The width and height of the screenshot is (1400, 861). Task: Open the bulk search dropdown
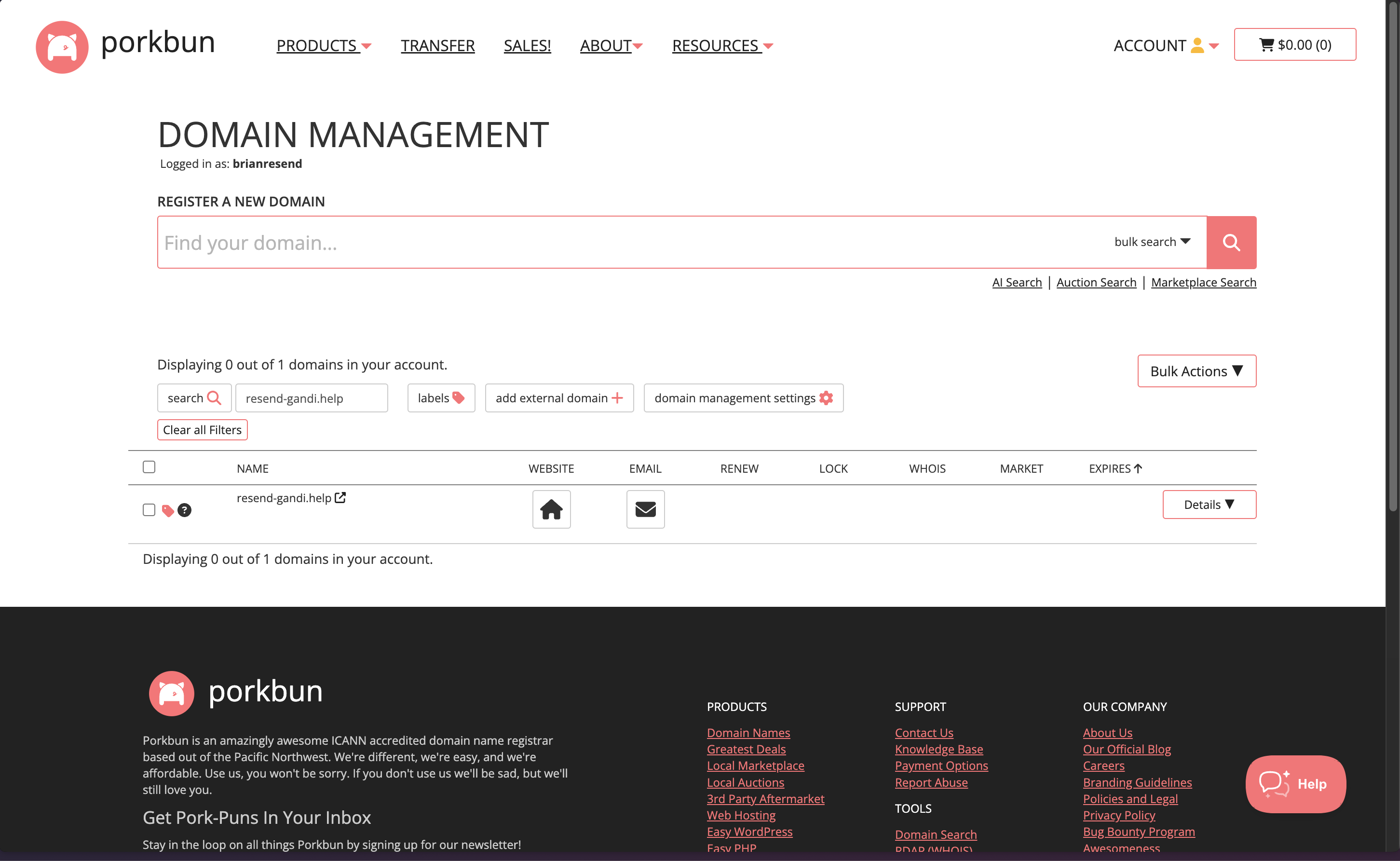pyautogui.click(x=1152, y=242)
